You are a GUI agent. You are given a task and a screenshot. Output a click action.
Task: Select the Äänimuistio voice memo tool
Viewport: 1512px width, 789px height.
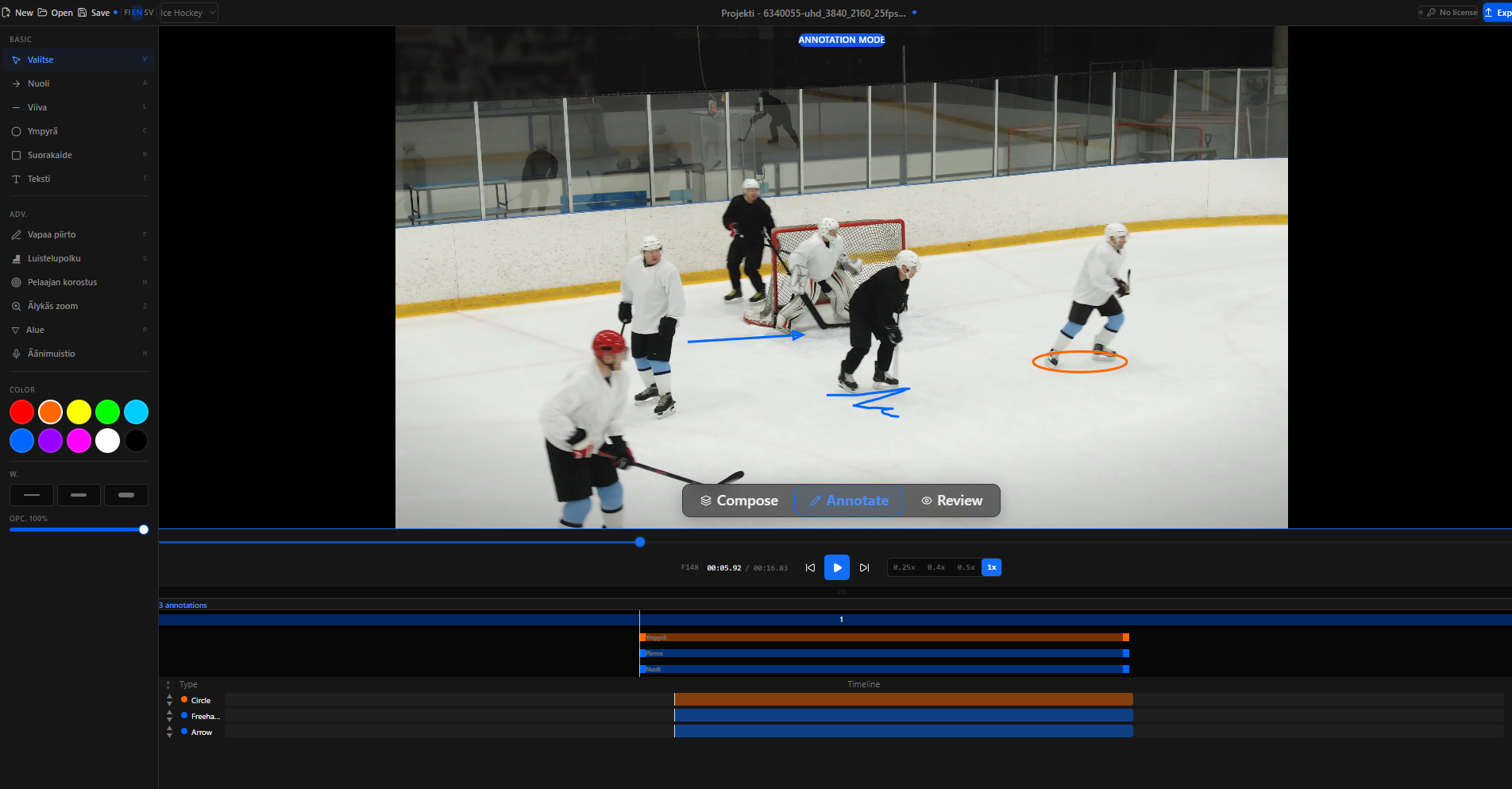(52, 354)
